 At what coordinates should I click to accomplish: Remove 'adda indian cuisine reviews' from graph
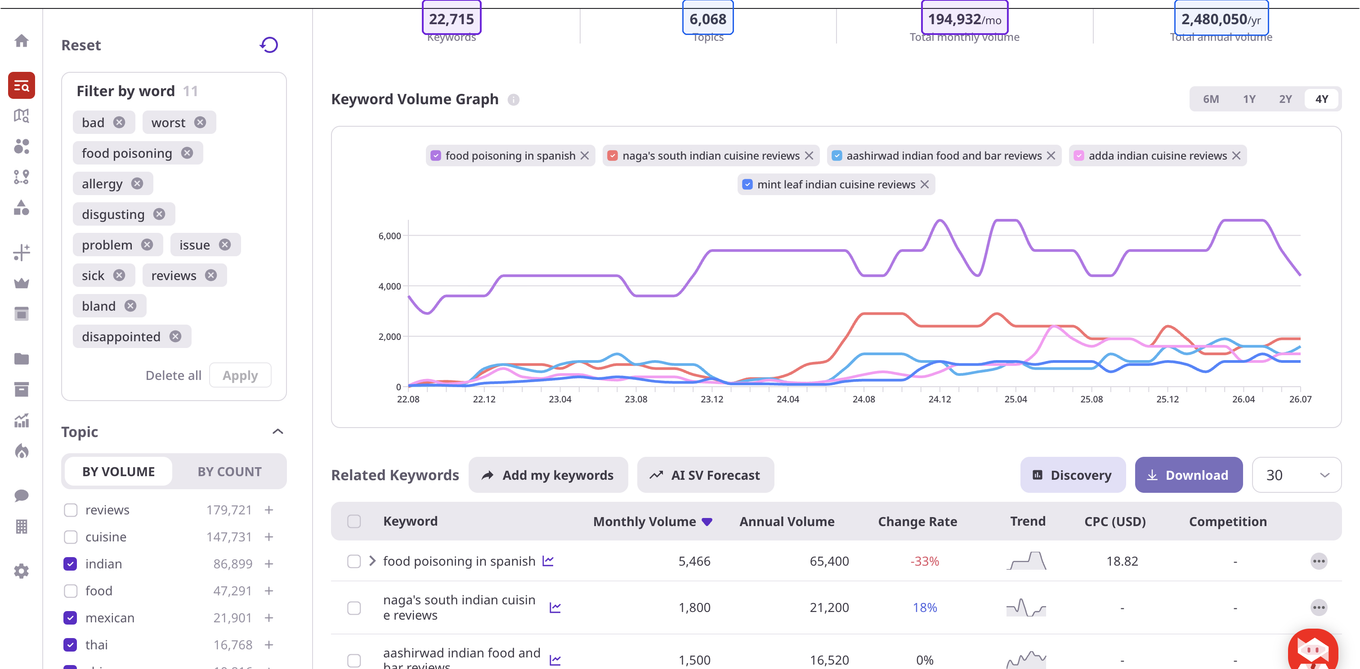tap(1237, 155)
